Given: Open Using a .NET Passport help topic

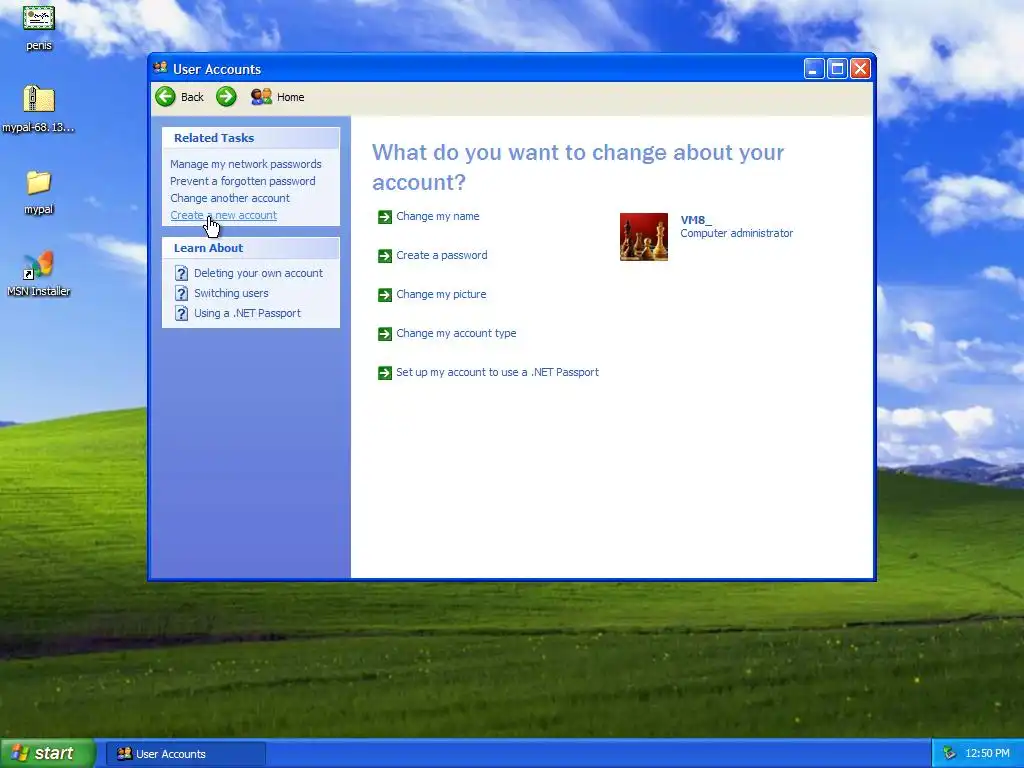Looking at the screenshot, I should click(247, 313).
